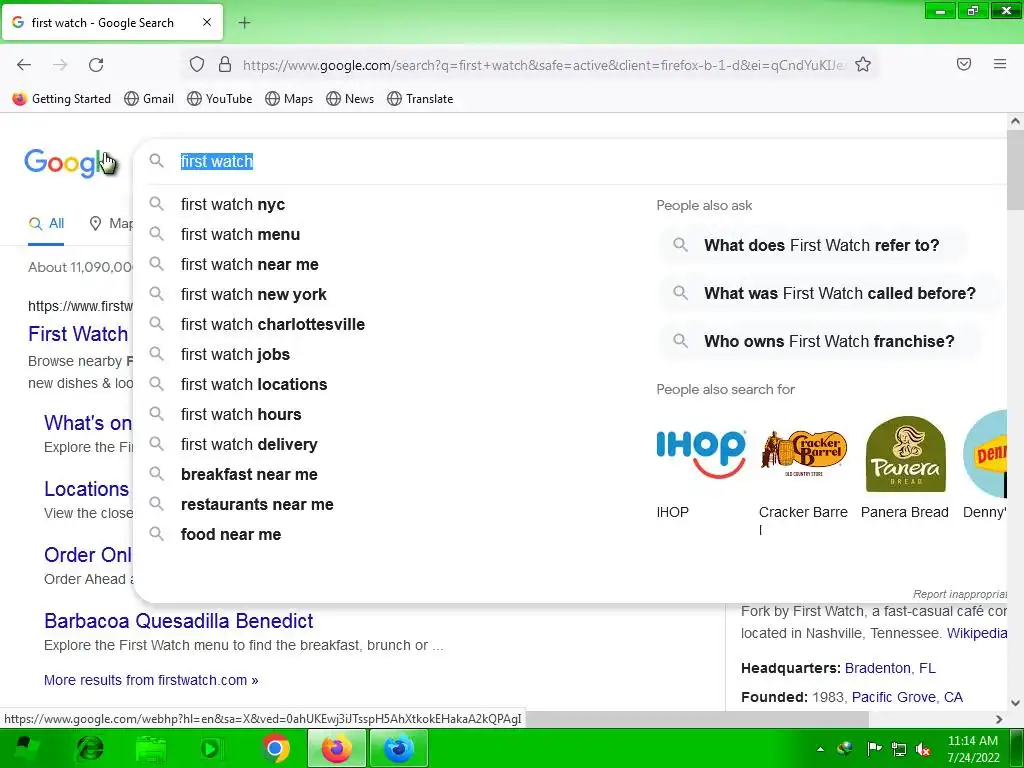The height and width of the screenshot is (768, 1024).
Task: Open the Maps bookmark in bookmarks toolbar
Action: coord(289,99)
